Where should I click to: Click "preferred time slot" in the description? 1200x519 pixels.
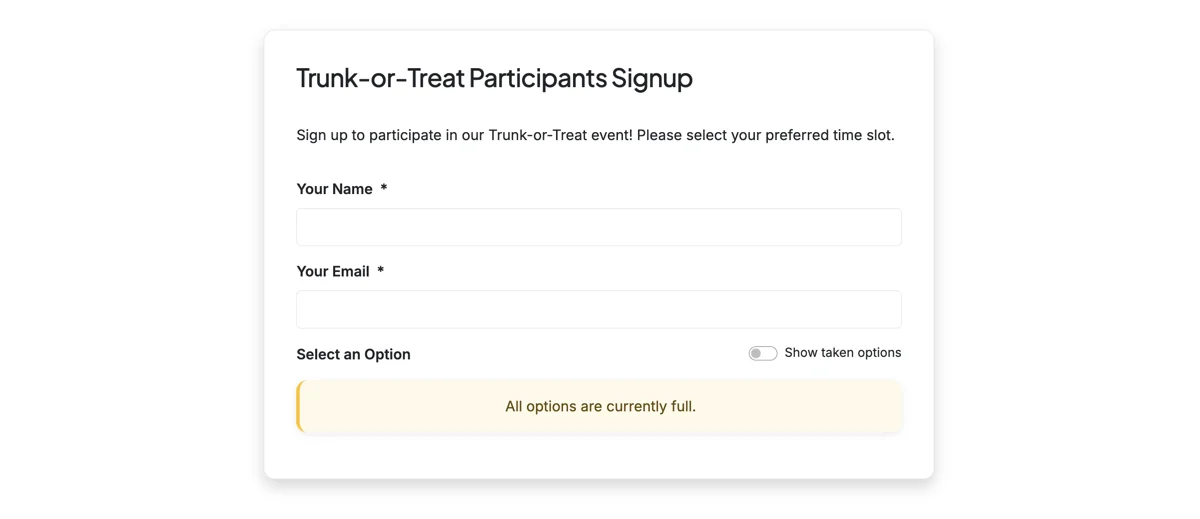[830, 135]
